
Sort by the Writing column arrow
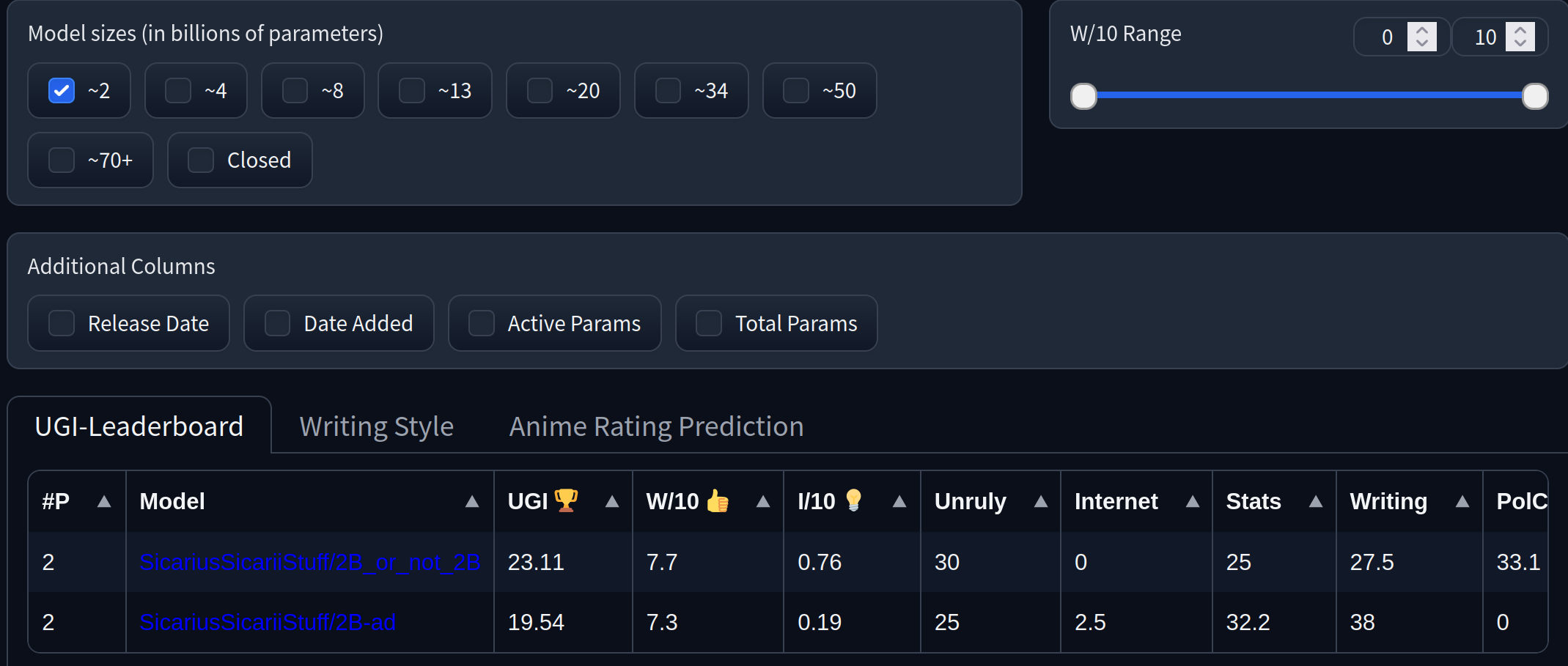(1462, 502)
